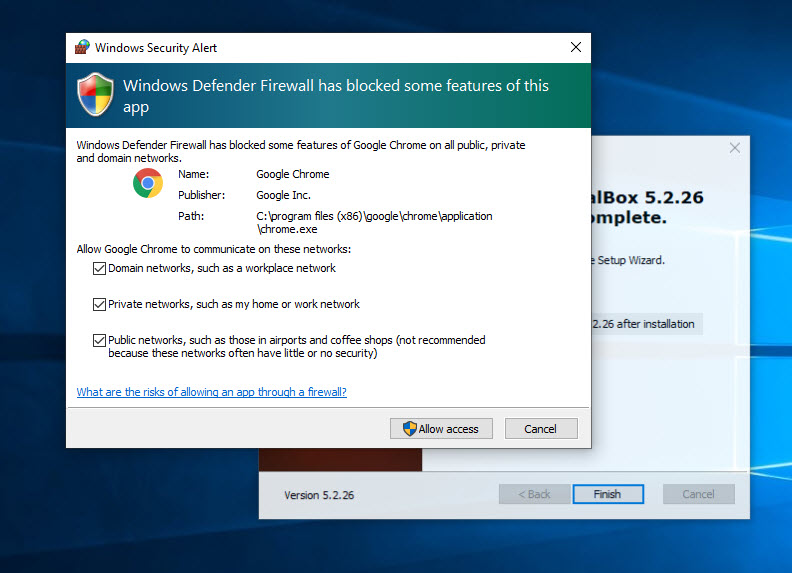The height and width of the screenshot is (573, 792).
Task: Click the Back button in VirtualBox wizard
Action: coord(534,494)
